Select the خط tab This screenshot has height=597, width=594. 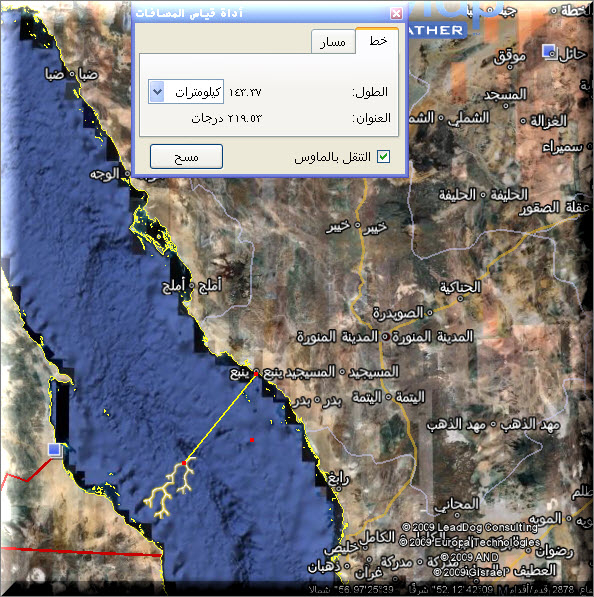[x=377, y=40]
